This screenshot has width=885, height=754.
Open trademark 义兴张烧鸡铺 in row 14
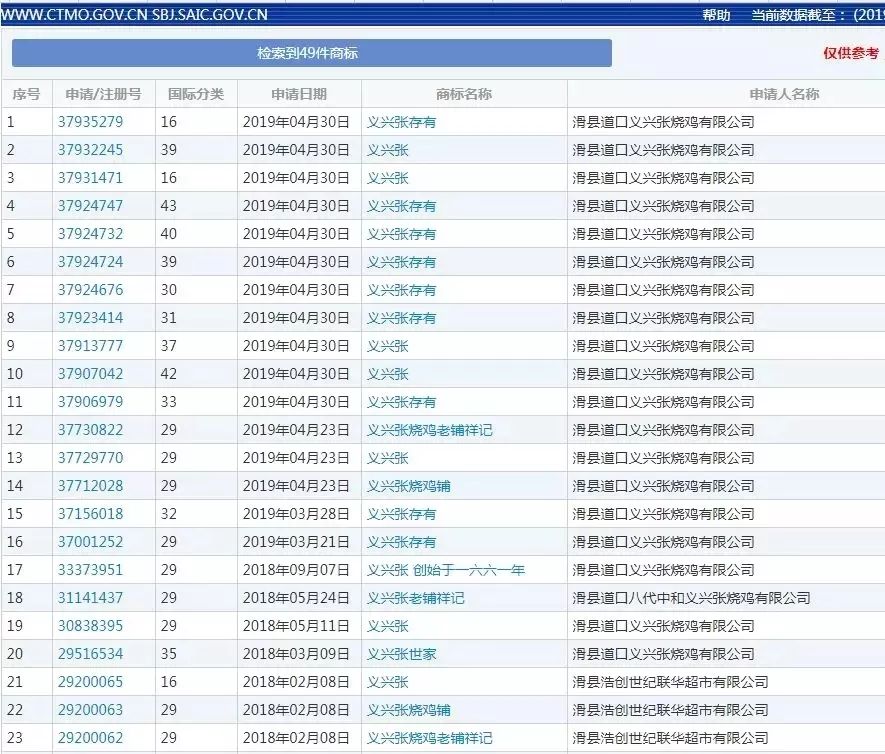pyautogui.click(x=409, y=486)
